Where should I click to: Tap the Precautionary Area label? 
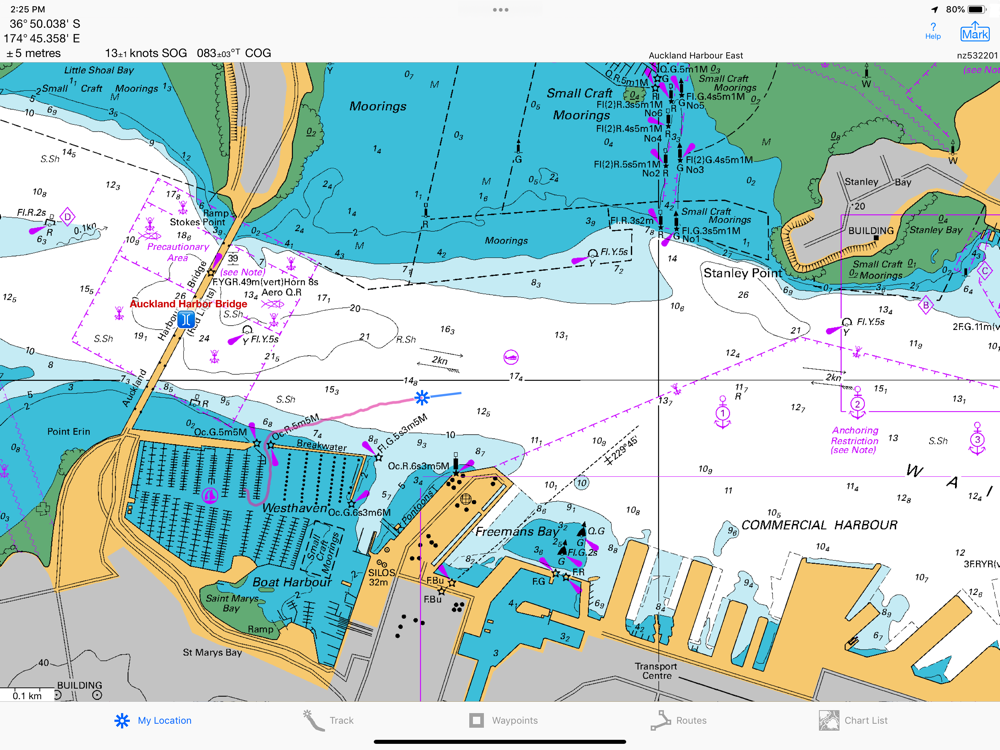point(178,252)
